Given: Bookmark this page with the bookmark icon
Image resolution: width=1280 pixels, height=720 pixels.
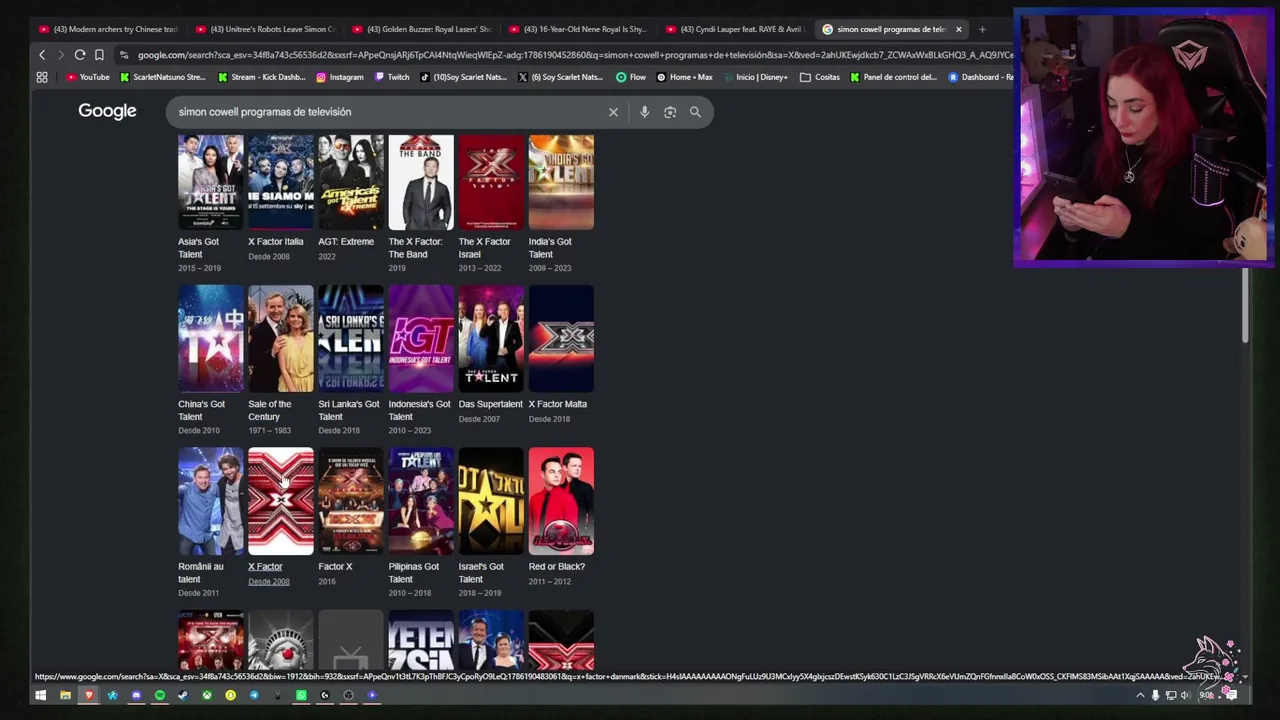Looking at the screenshot, I should coord(99,55).
